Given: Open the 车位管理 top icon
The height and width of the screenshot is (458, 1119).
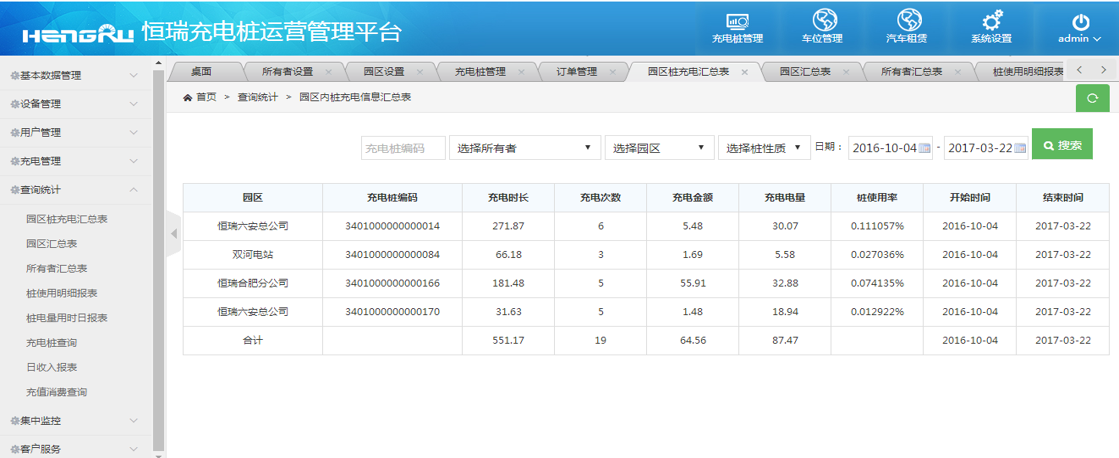Looking at the screenshot, I should pyautogui.click(x=823, y=22).
